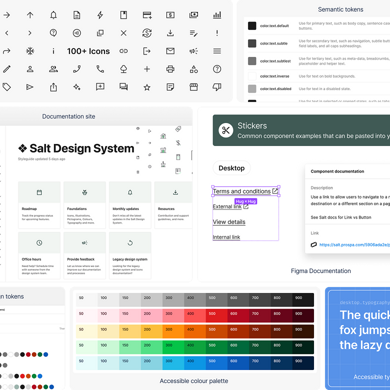Image resolution: width=390 pixels, height=390 pixels.
Task: Select the color.text.default token swatch
Action: click(252, 26)
